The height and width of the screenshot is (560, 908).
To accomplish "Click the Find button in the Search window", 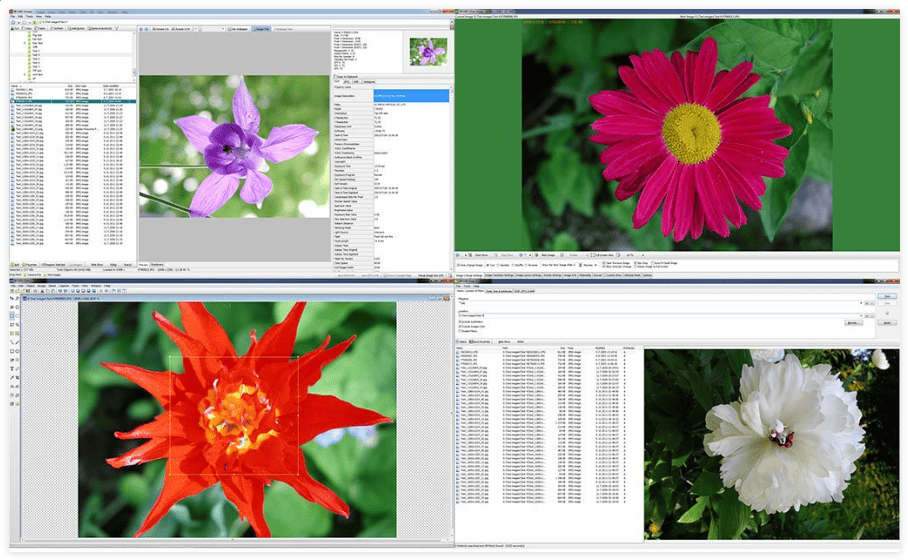I will click(887, 296).
